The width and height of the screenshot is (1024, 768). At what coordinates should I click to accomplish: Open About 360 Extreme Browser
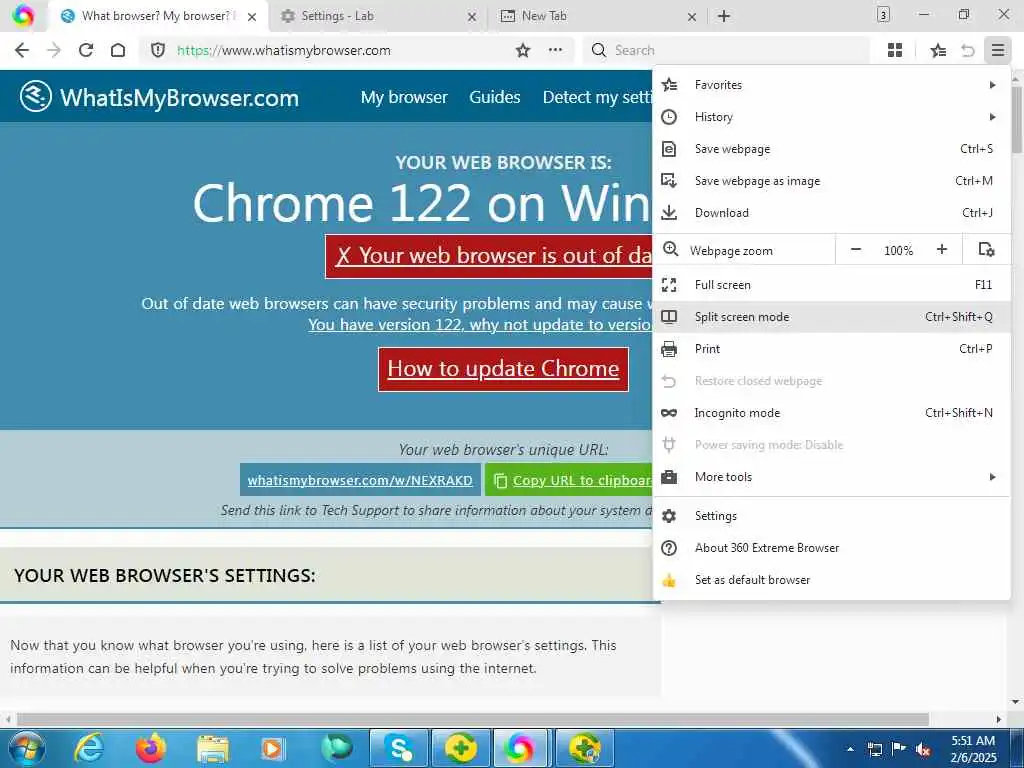(x=831, y=548)
